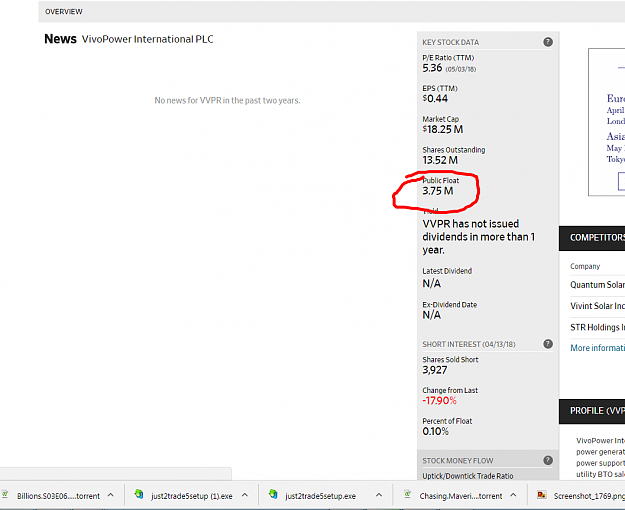Expand options for just2trade5setup.exe download
The image size is (625, 510).
379,495
